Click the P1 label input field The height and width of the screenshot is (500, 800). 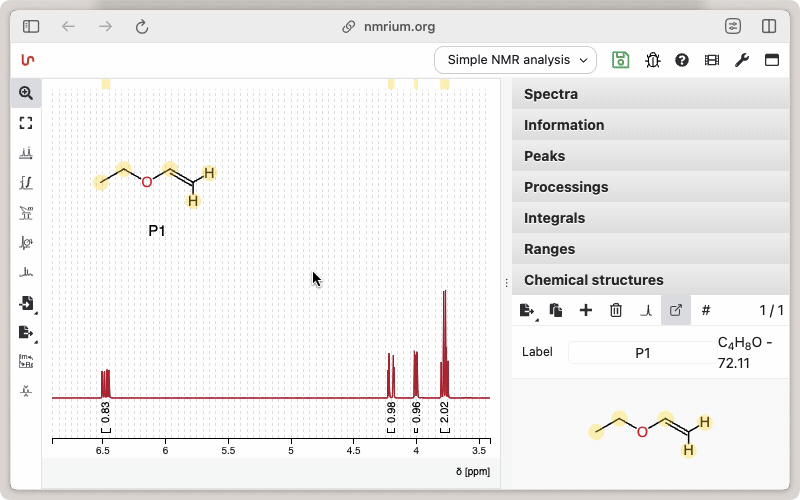pyautogui.click(x=642, y=353)
